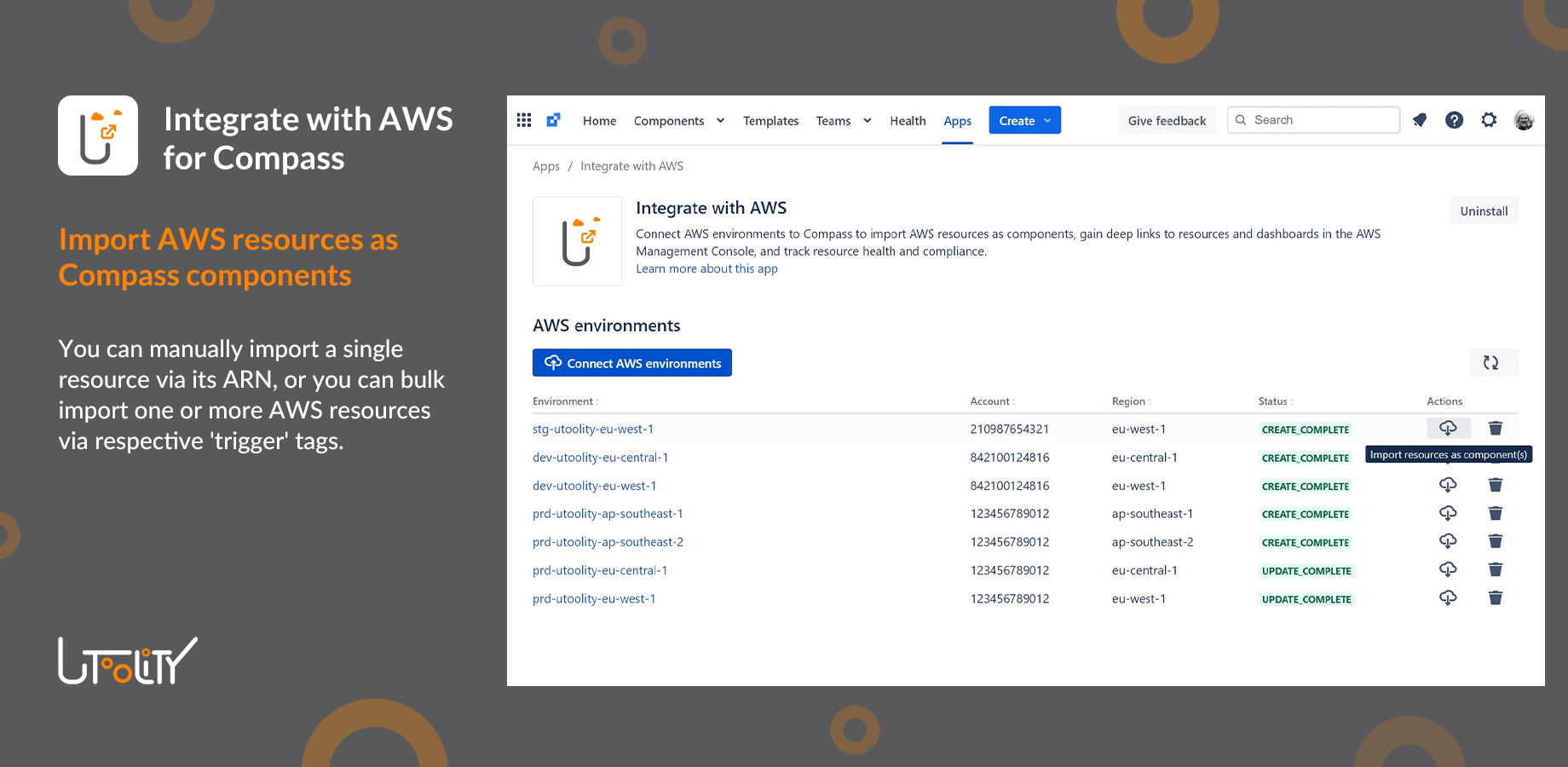Screen dimensions: 1568x767
Task: Open the user profile avatar
Action: (x=1524, y=120)
